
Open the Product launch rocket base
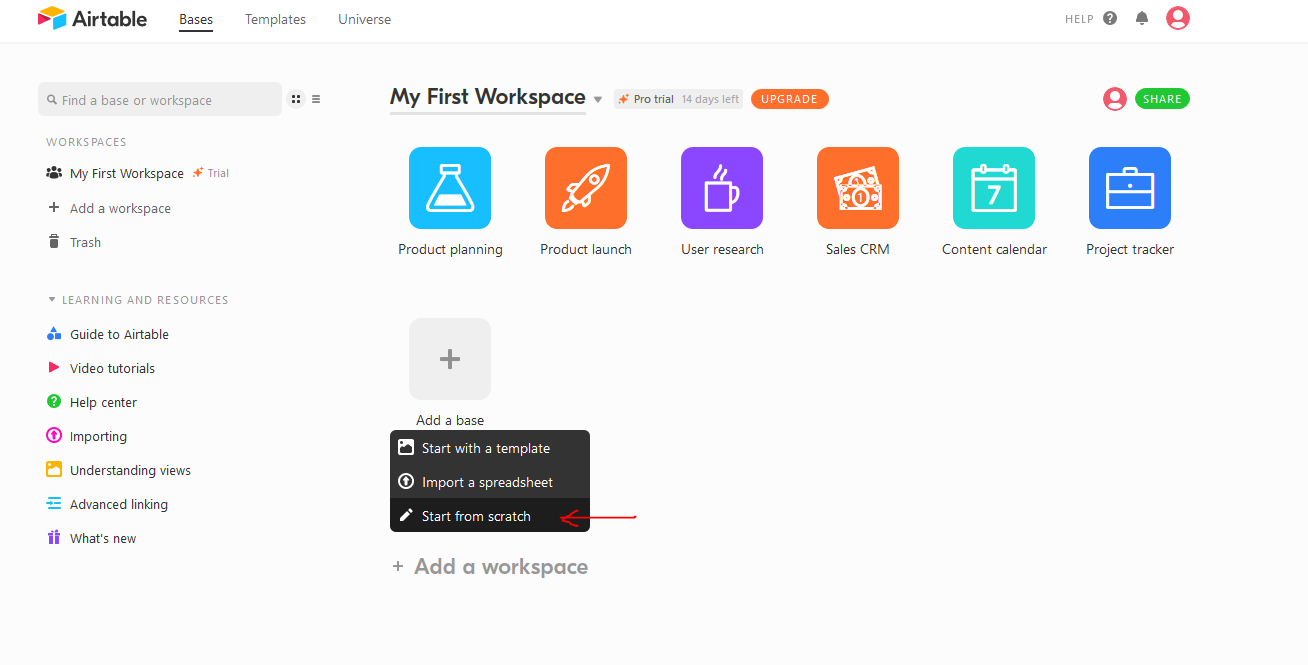click(x=586, y=188)
